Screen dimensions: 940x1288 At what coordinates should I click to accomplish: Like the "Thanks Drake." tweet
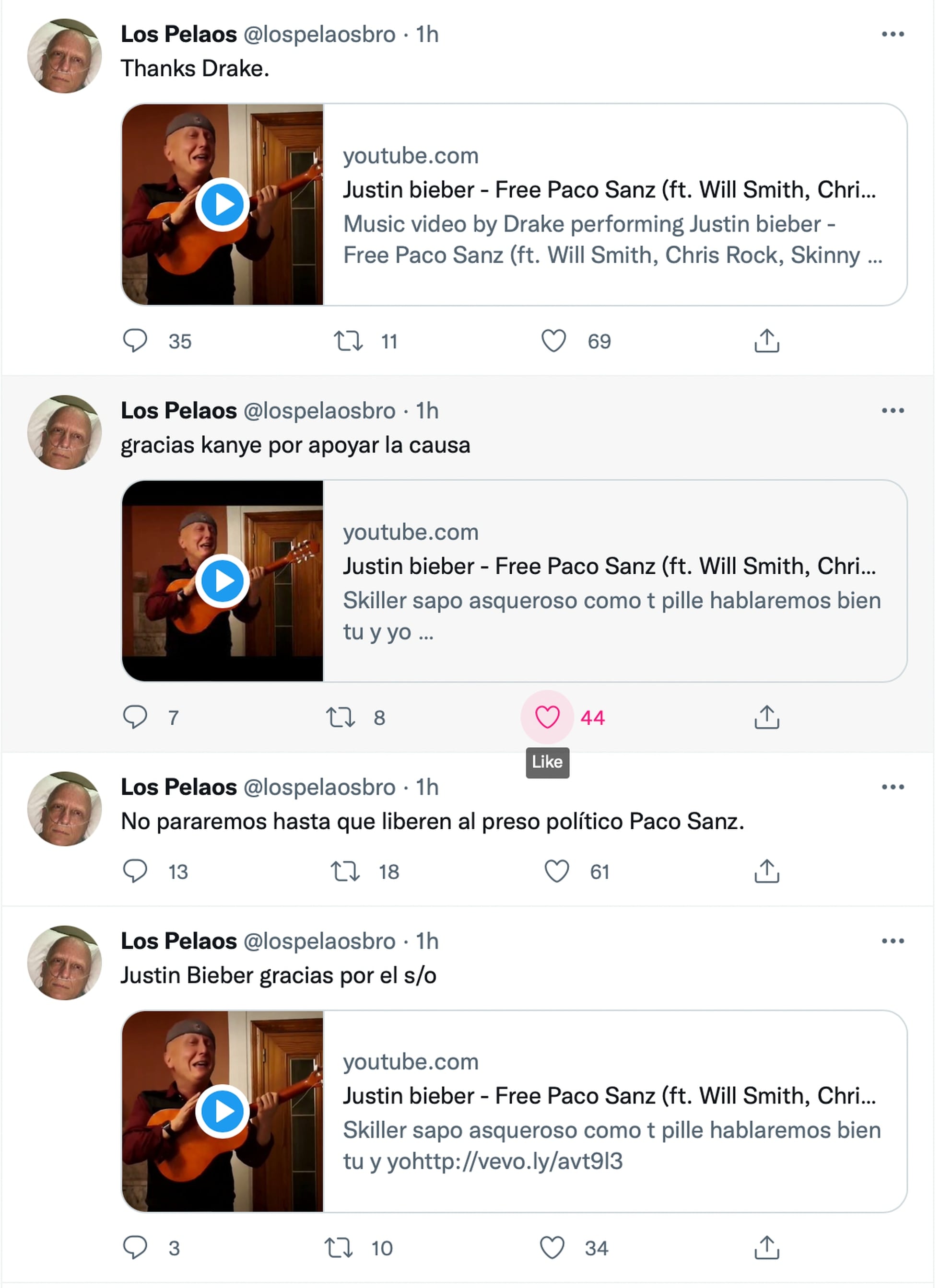tap(553, 341)
